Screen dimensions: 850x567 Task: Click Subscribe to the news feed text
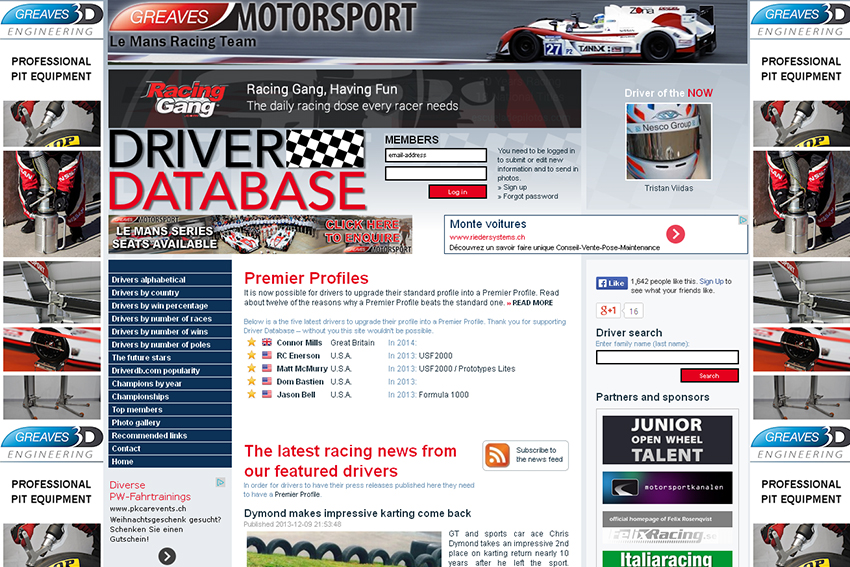pyautogui.click(x=539, y=455)
